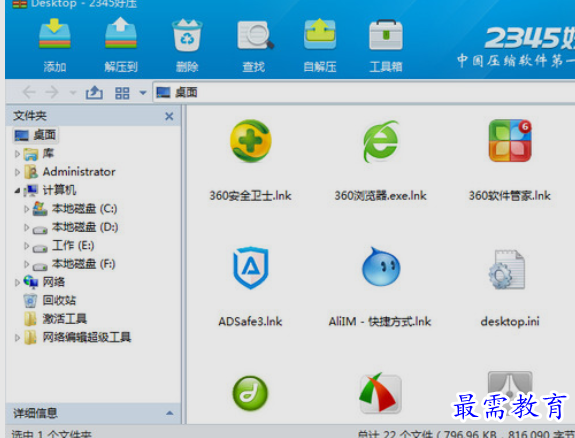Click the desktop.ini file name
Viewport: 575px width, 438px height.
(x=510, y=322)
